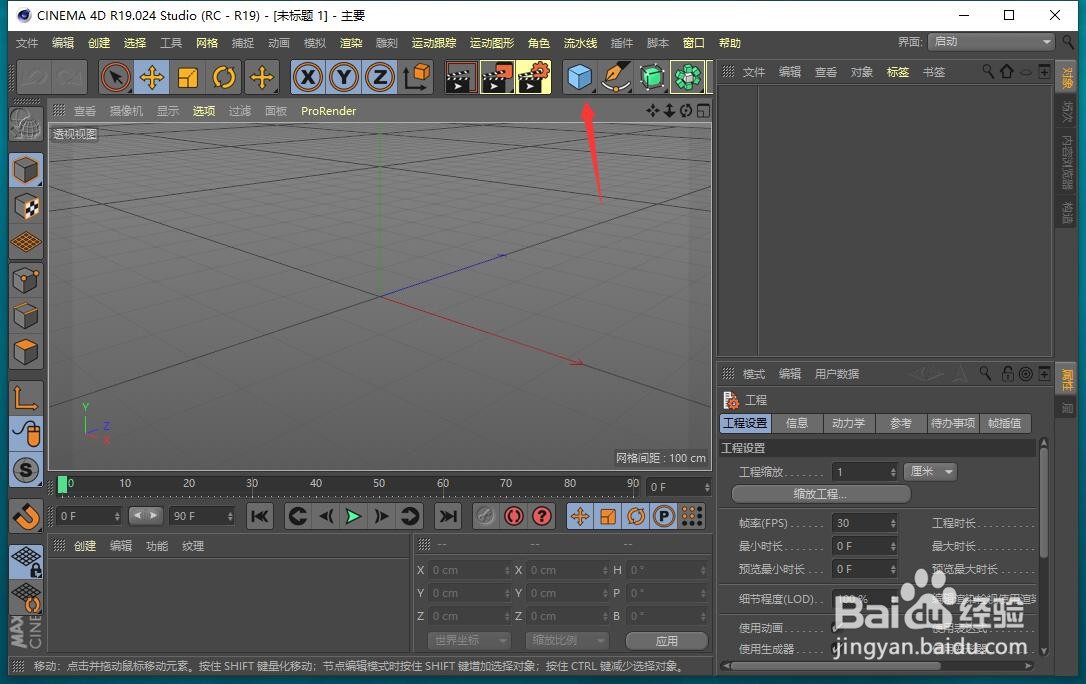1086x684 pixels.
Task: Select the Rotate tool
Action: point(222,77)
